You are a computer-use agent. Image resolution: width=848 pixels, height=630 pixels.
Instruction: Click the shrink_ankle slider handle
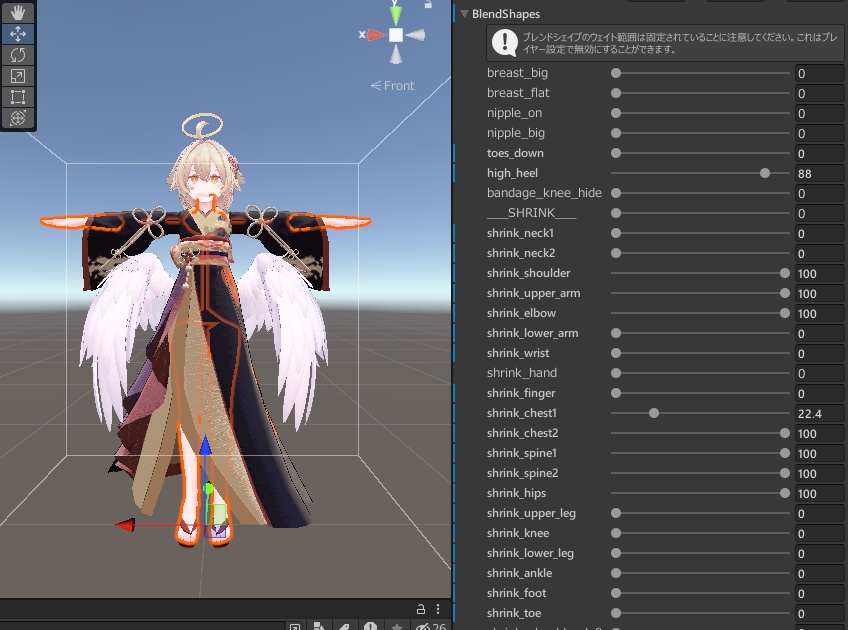tap(616, 573)
